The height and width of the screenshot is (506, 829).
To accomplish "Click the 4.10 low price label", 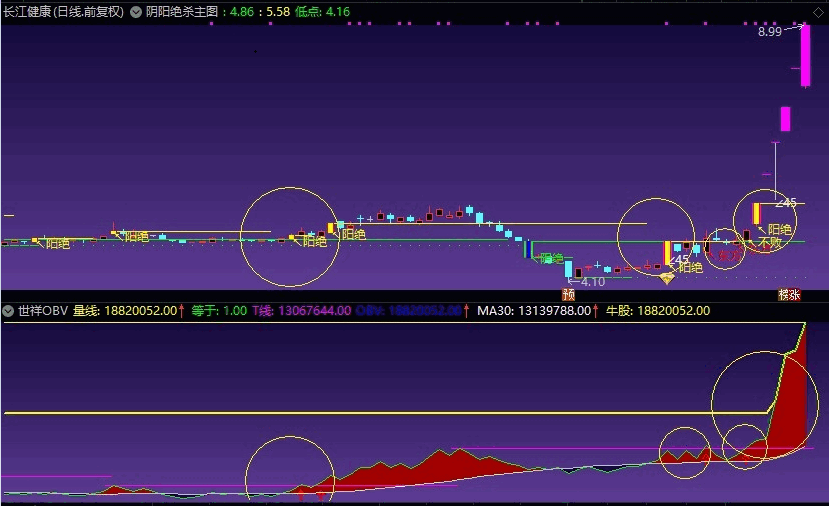I will click(593, 282).
